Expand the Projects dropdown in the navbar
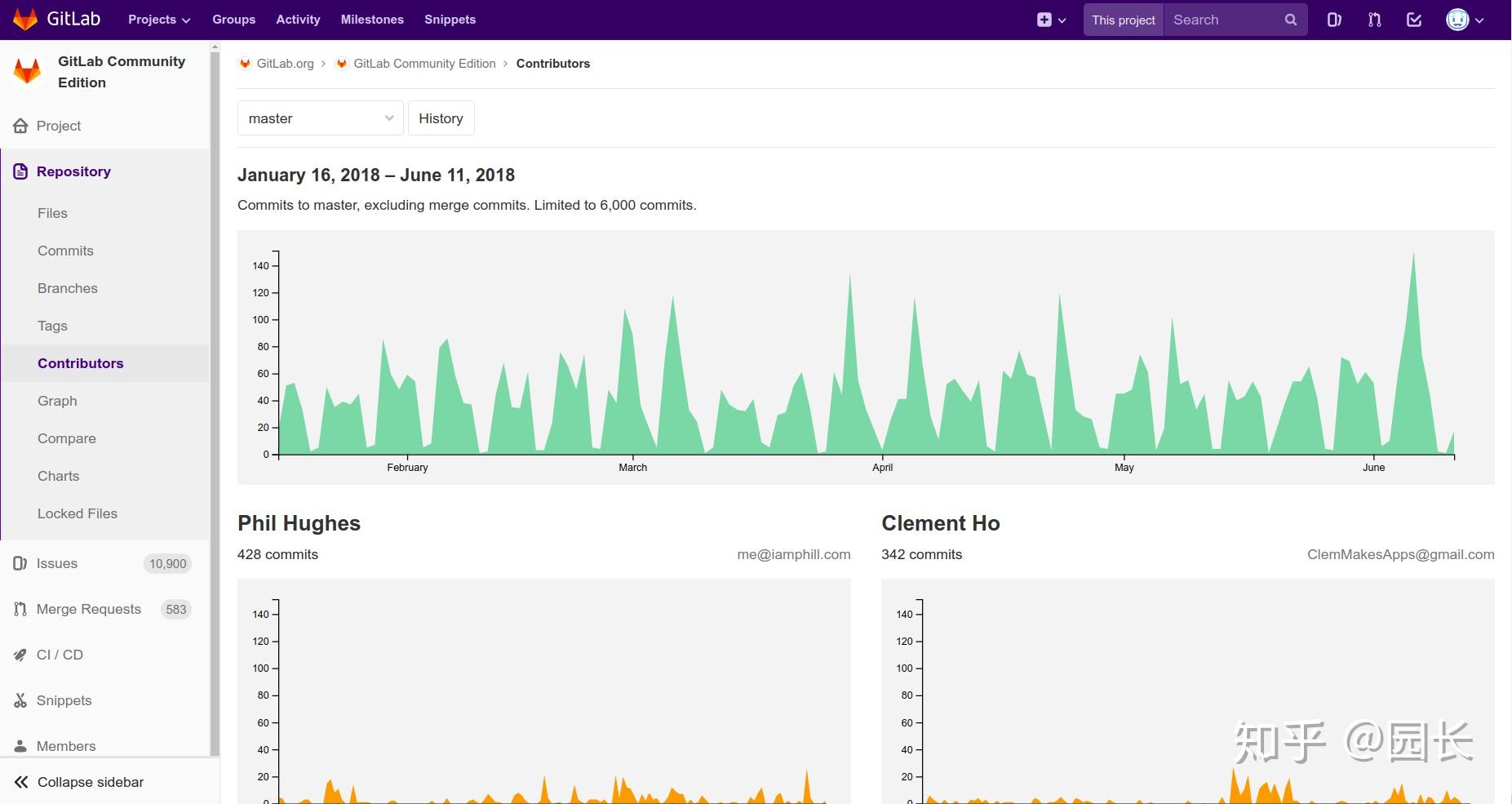This screenshot has width=1512, height=804. pos(158,19)
